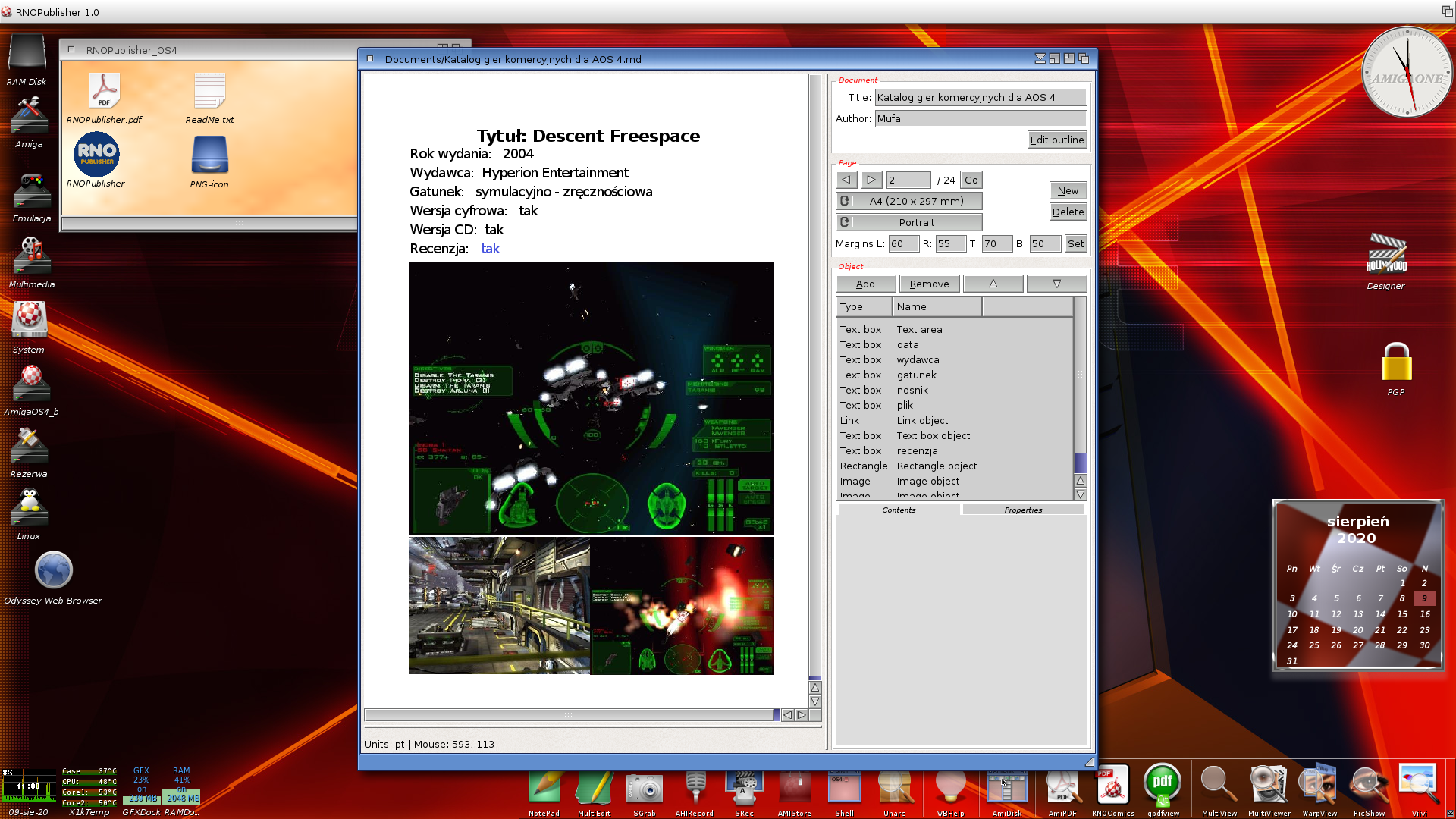Delete the current page
1456x819 pixels.
1068,212
